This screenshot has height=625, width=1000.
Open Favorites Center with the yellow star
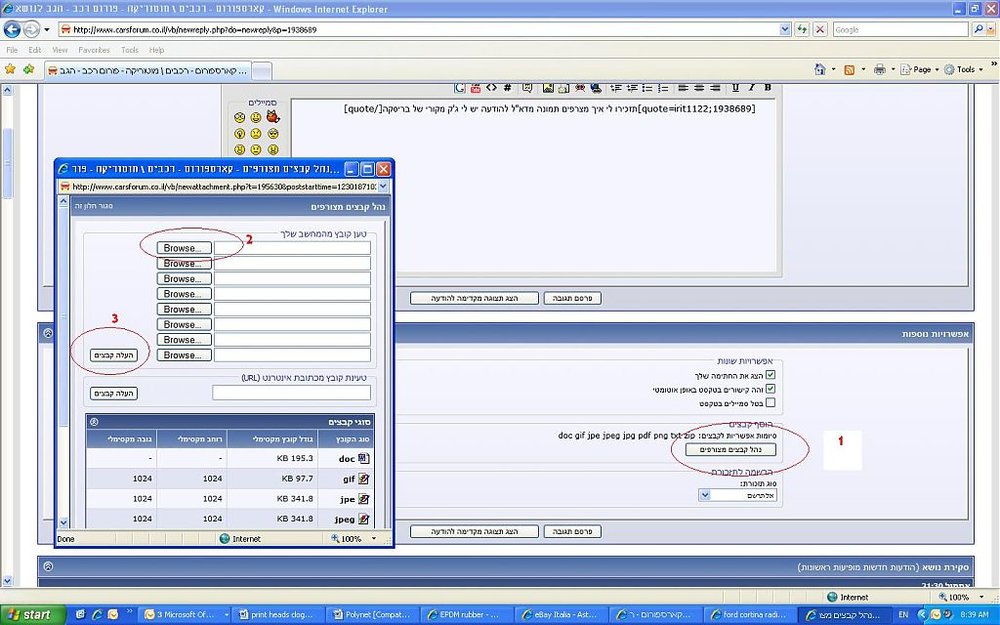click(10, 69)
